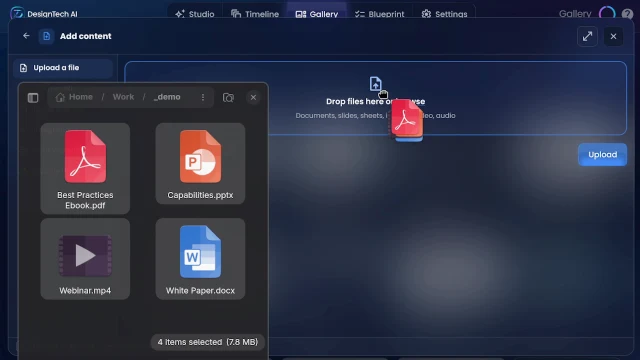The image size is (640, 360).
Task: Click Drop files here or browse text
Action: (x=376, y=101)
